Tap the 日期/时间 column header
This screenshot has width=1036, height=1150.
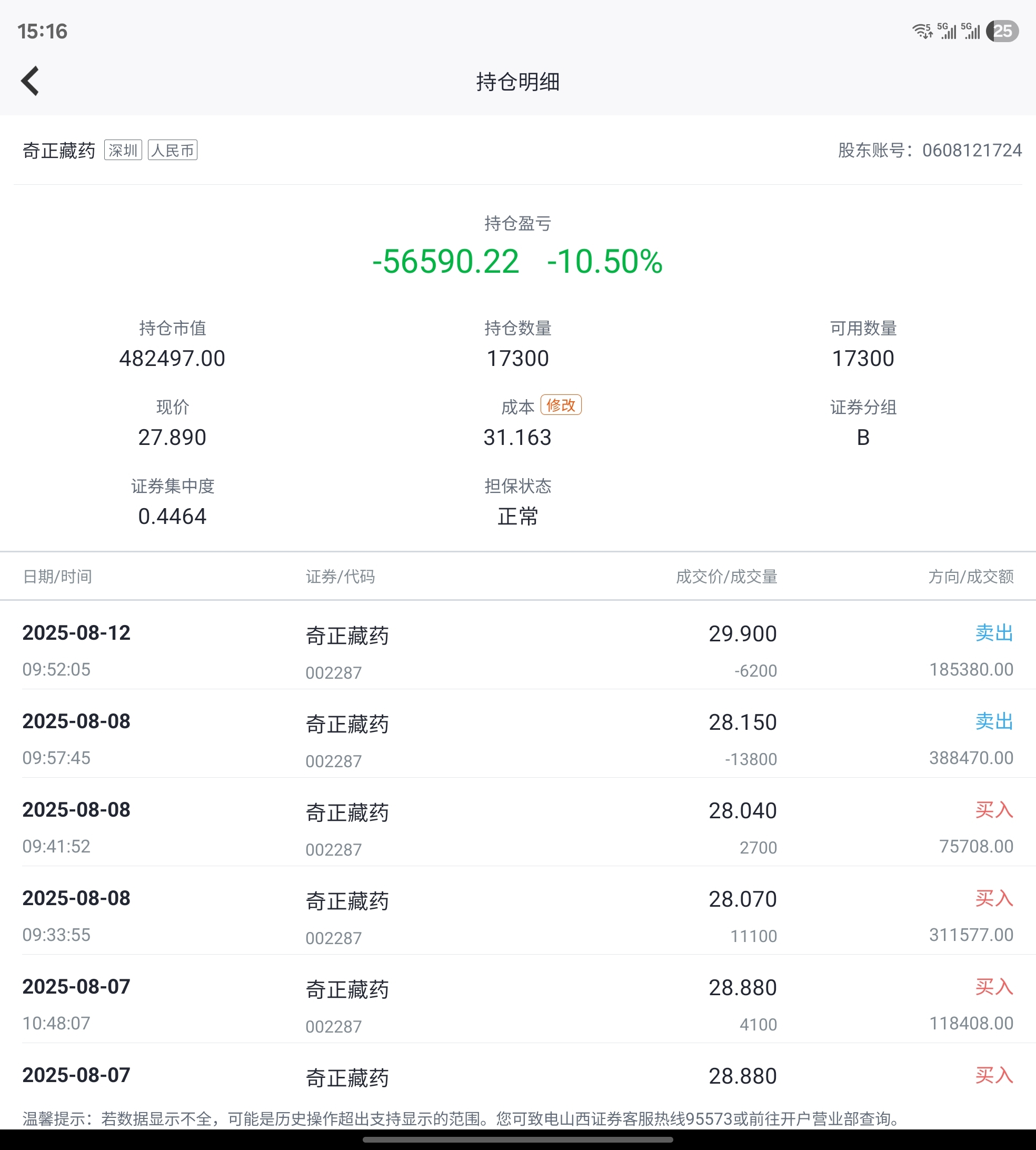click(x=57, y=577)
